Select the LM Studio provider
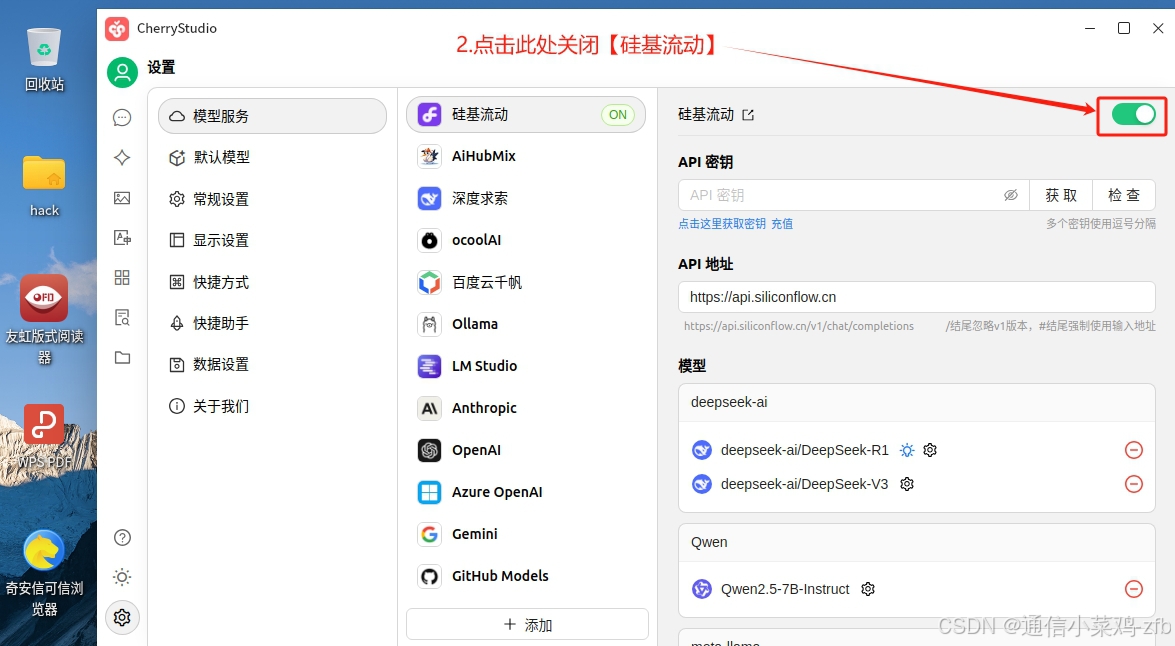The height and width of the screenshot is (646, 1175). click(x=525, y=366)
